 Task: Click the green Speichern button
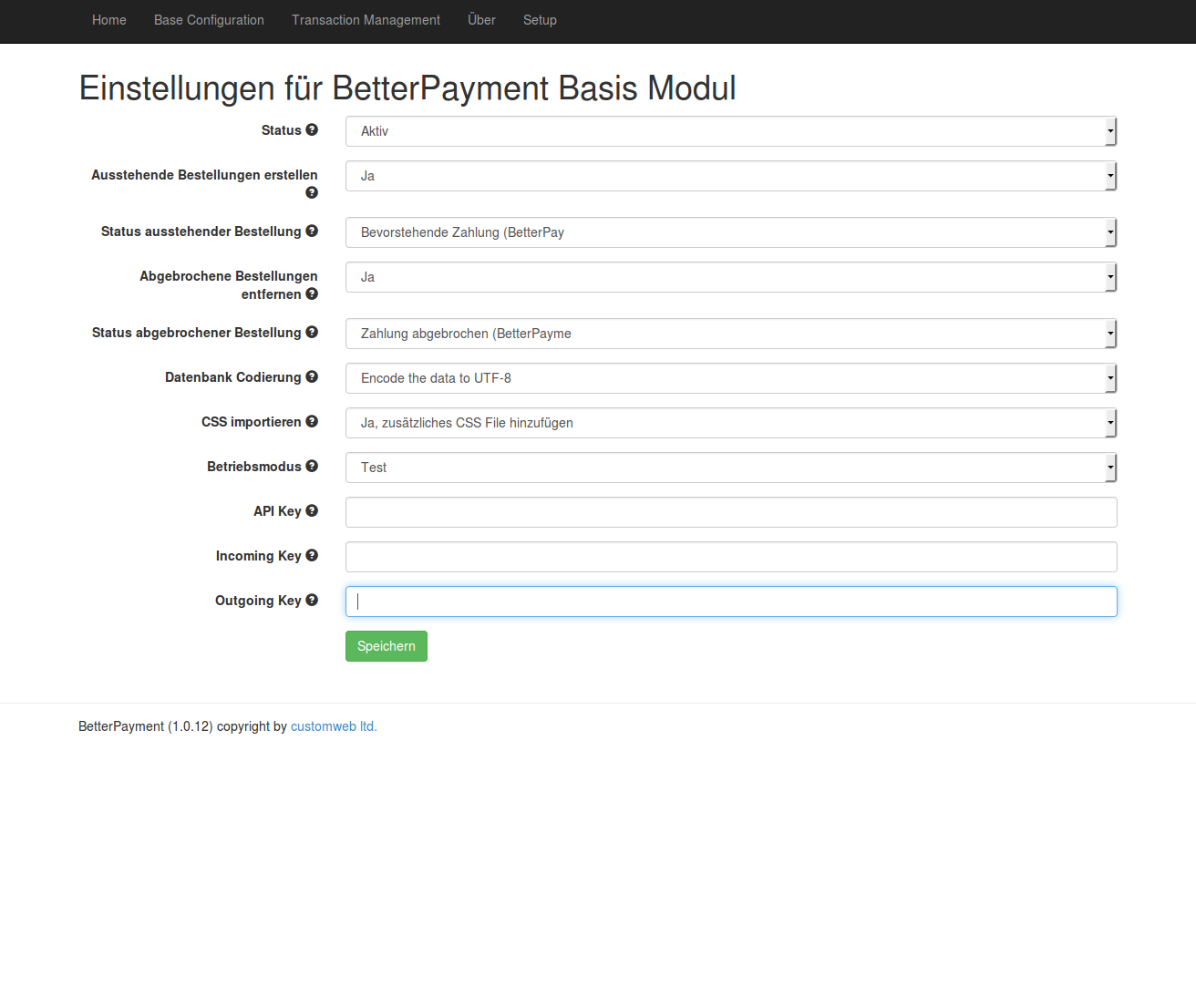(387, 646)
